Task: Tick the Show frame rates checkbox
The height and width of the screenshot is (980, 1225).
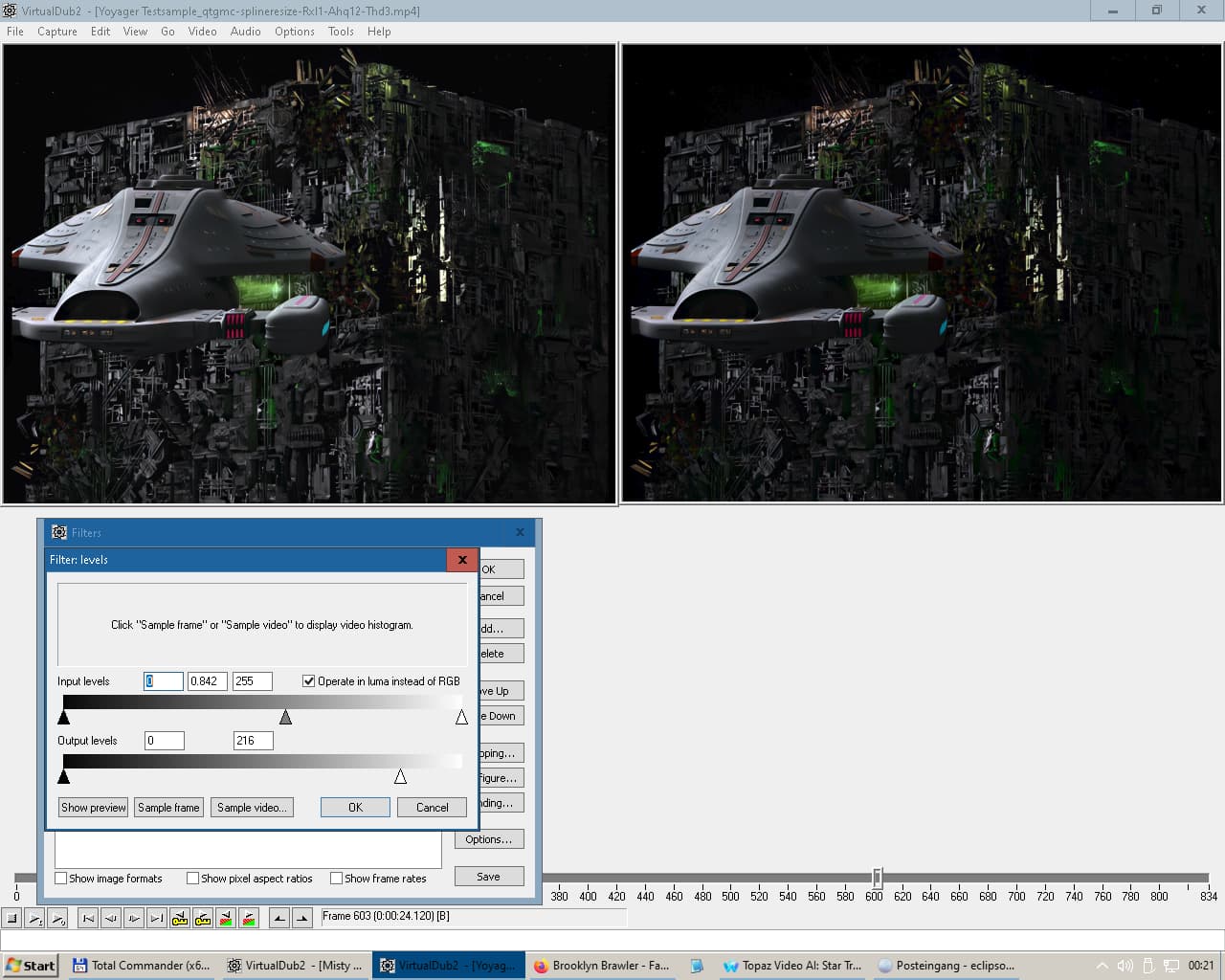Action: click(x=336, y=879)
